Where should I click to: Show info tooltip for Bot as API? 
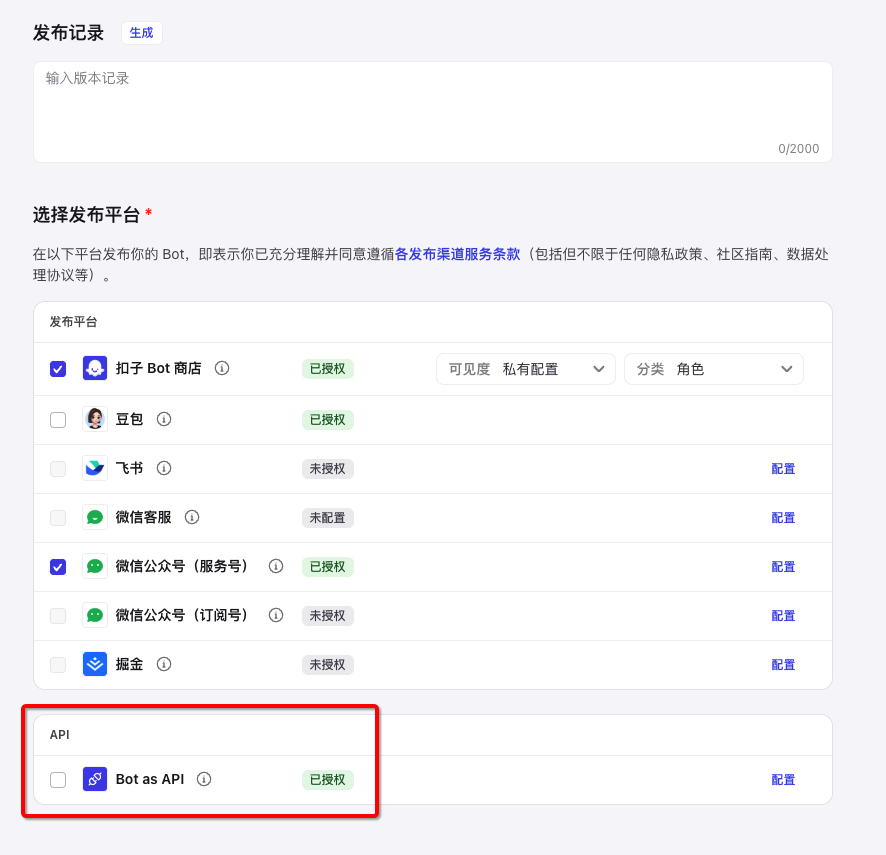click(x=204, y=779)
